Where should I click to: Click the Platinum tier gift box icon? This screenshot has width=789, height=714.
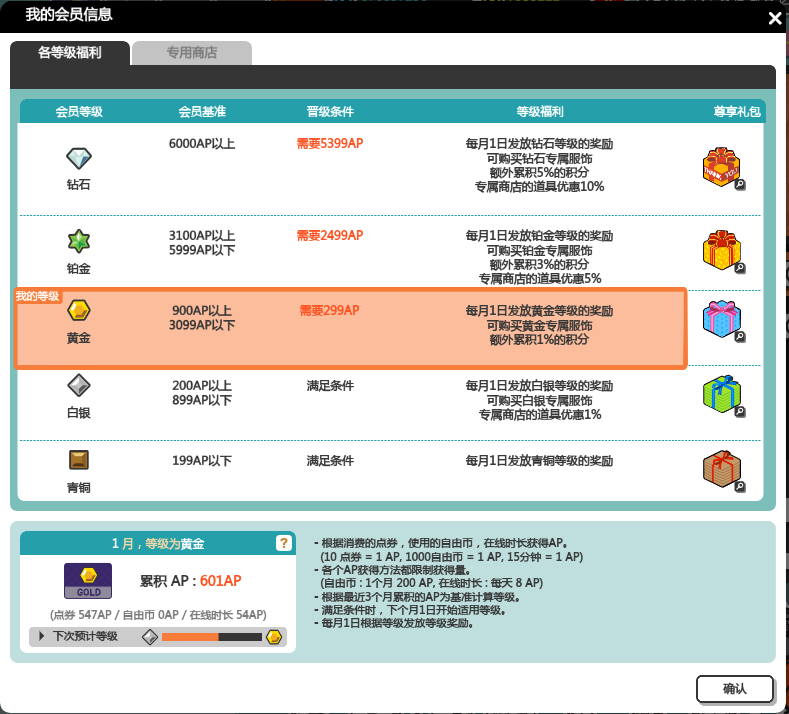[x=722, y=251]
